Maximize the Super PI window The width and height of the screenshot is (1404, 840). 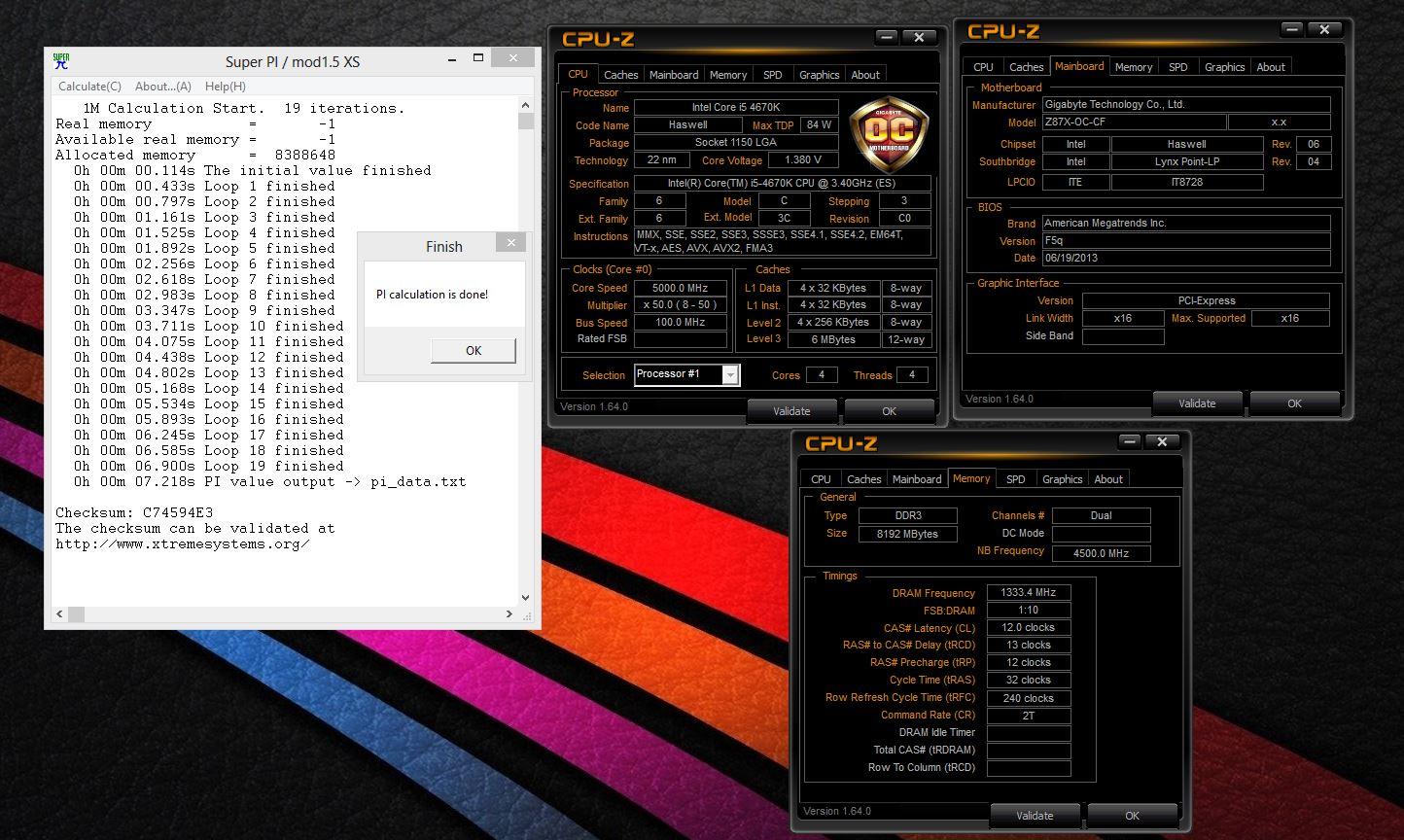pos(478,58)
